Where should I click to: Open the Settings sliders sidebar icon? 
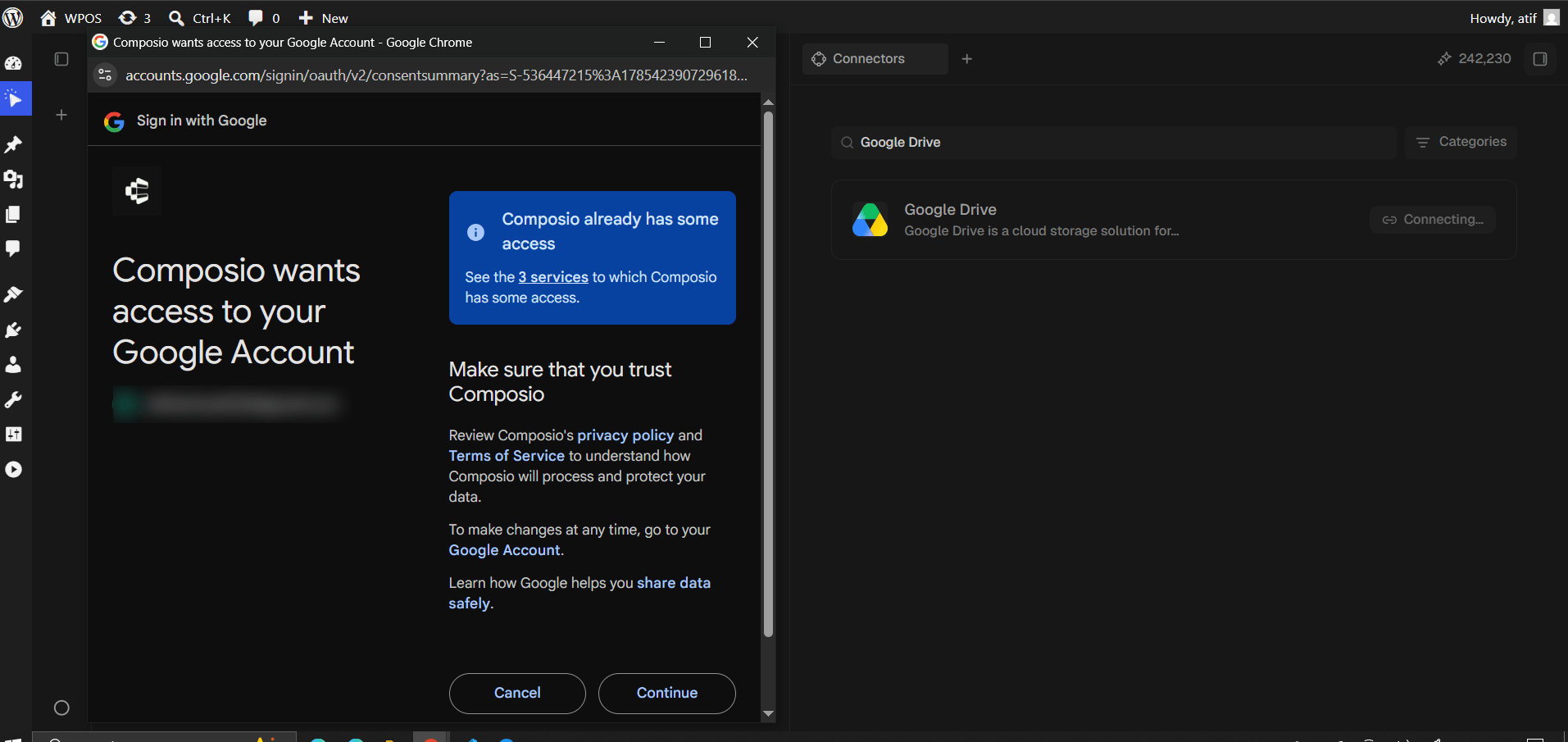pos(14,435)
